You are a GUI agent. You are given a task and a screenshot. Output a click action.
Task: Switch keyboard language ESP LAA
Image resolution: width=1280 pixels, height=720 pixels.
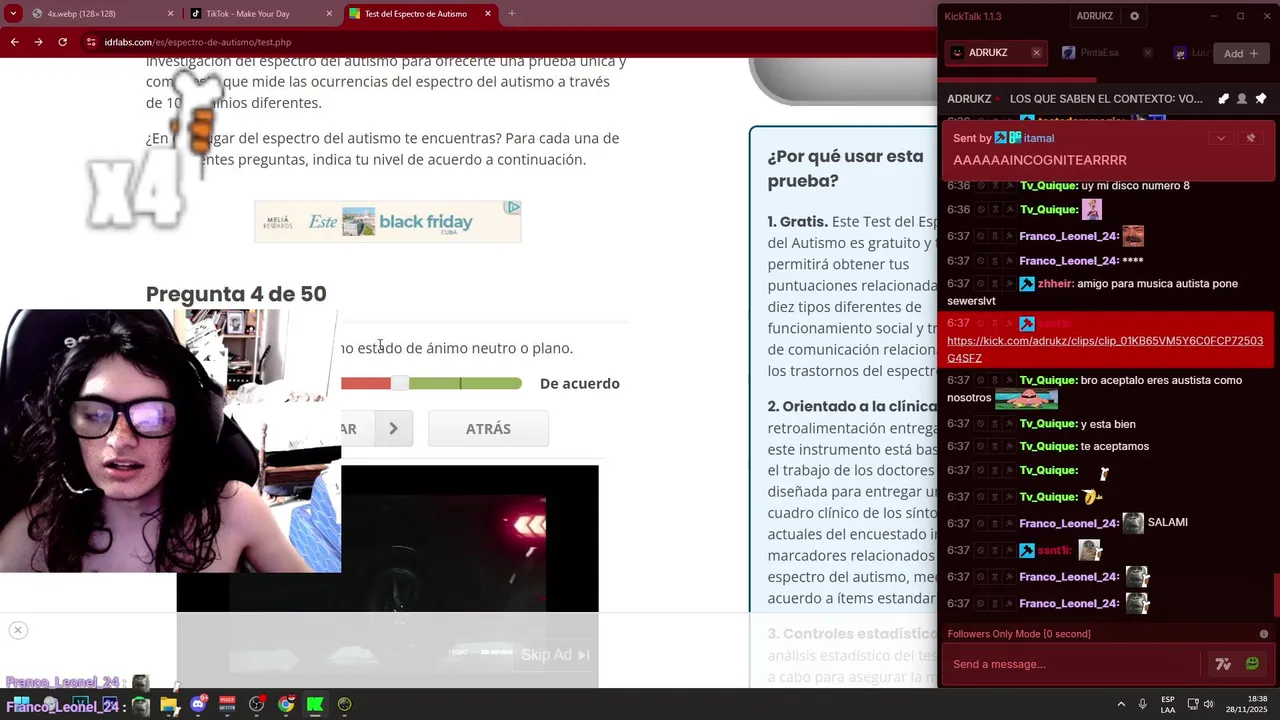tap(1168, 705)
